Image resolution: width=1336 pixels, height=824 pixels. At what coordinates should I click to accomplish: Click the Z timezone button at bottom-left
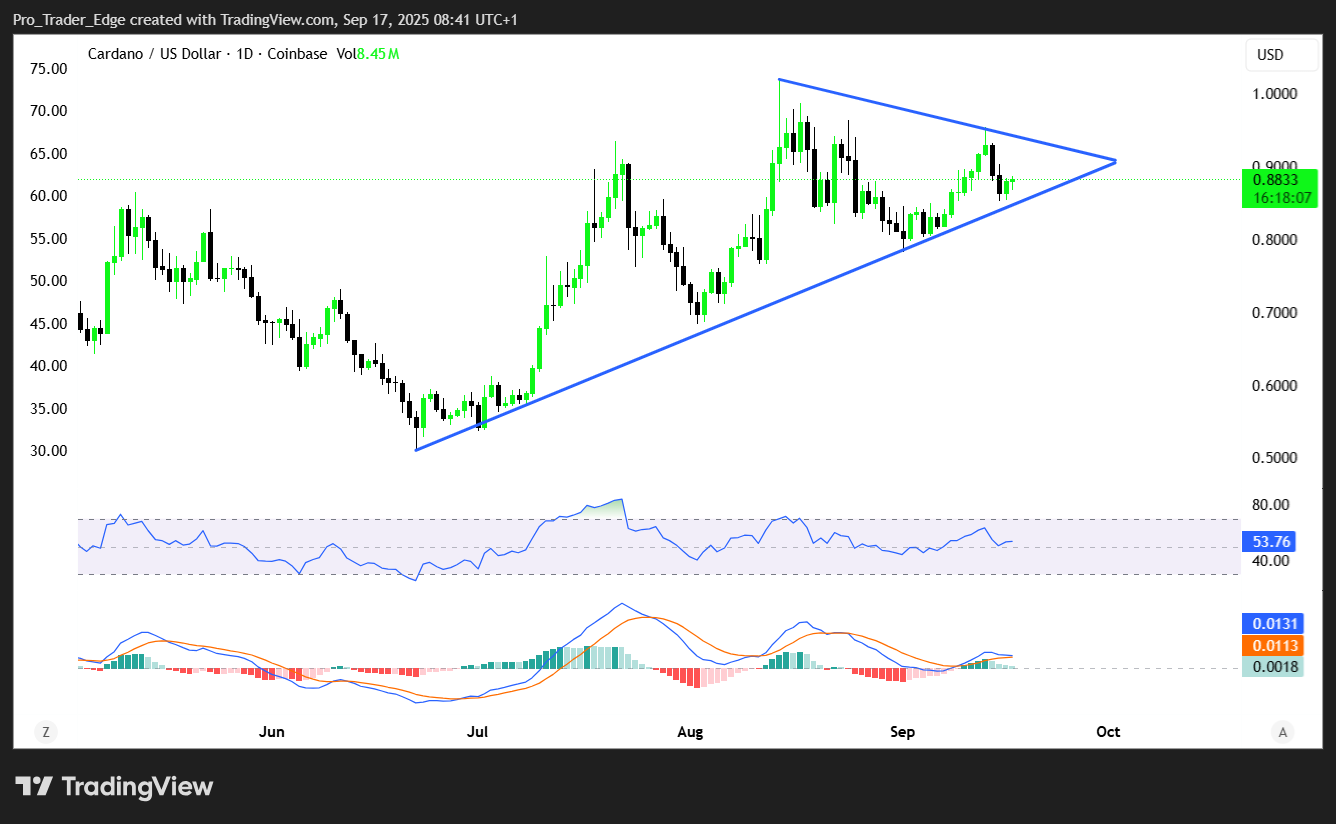click(45, 732)
